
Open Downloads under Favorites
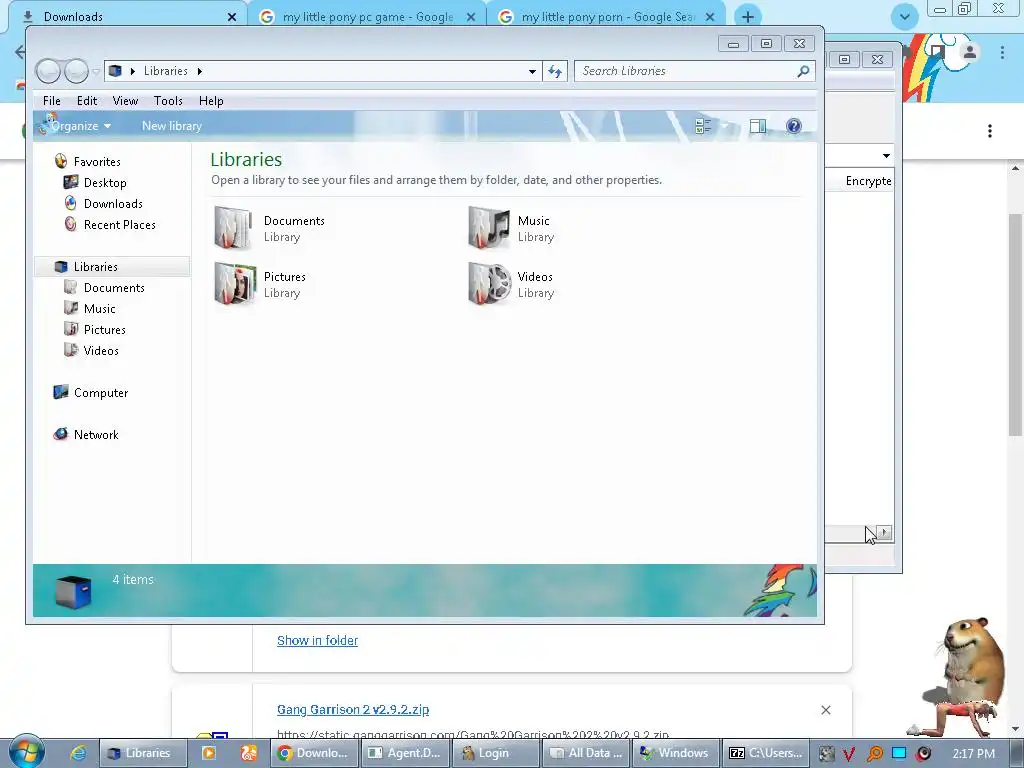(x=113, y=204)
